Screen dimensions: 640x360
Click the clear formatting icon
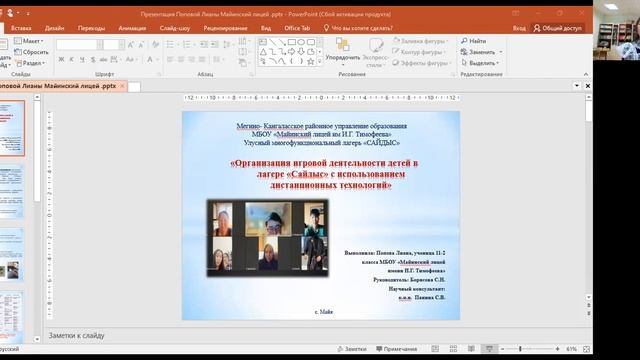point(155,44)
